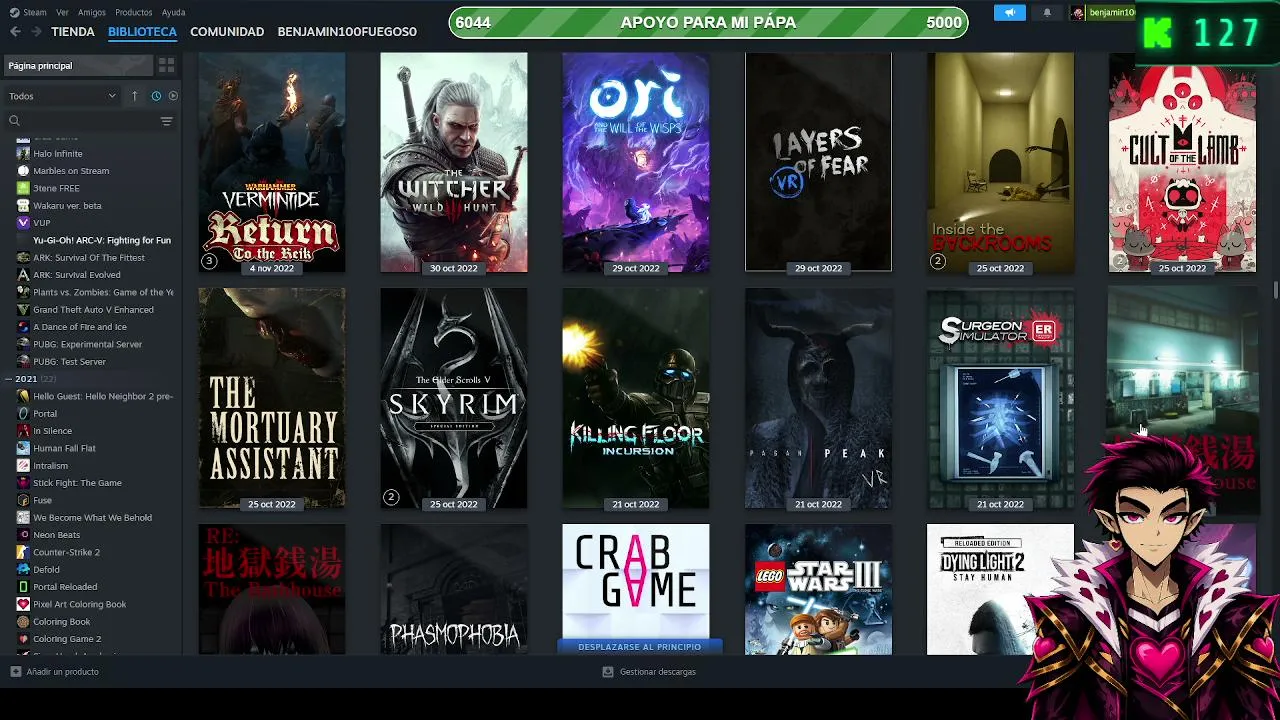This screenshot has width=1280, height=720.
Task: Select Stick Fight: The Game icon
Action: click(24, 483)
